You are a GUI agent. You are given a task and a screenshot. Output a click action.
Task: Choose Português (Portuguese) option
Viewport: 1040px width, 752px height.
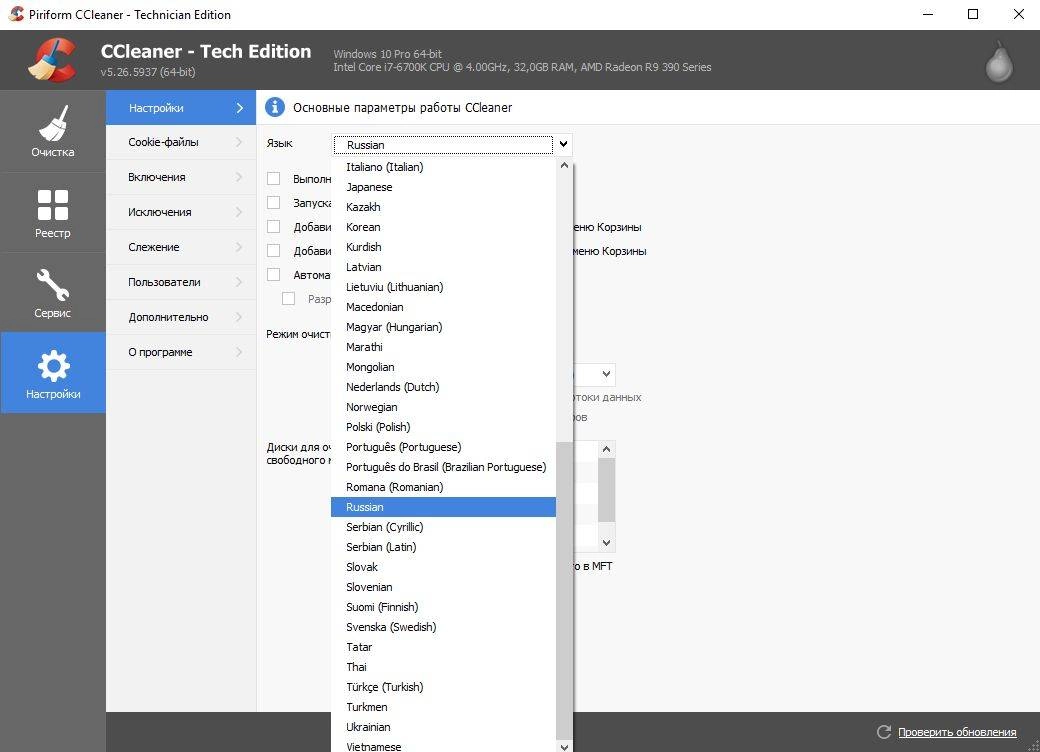pos(443,447)
